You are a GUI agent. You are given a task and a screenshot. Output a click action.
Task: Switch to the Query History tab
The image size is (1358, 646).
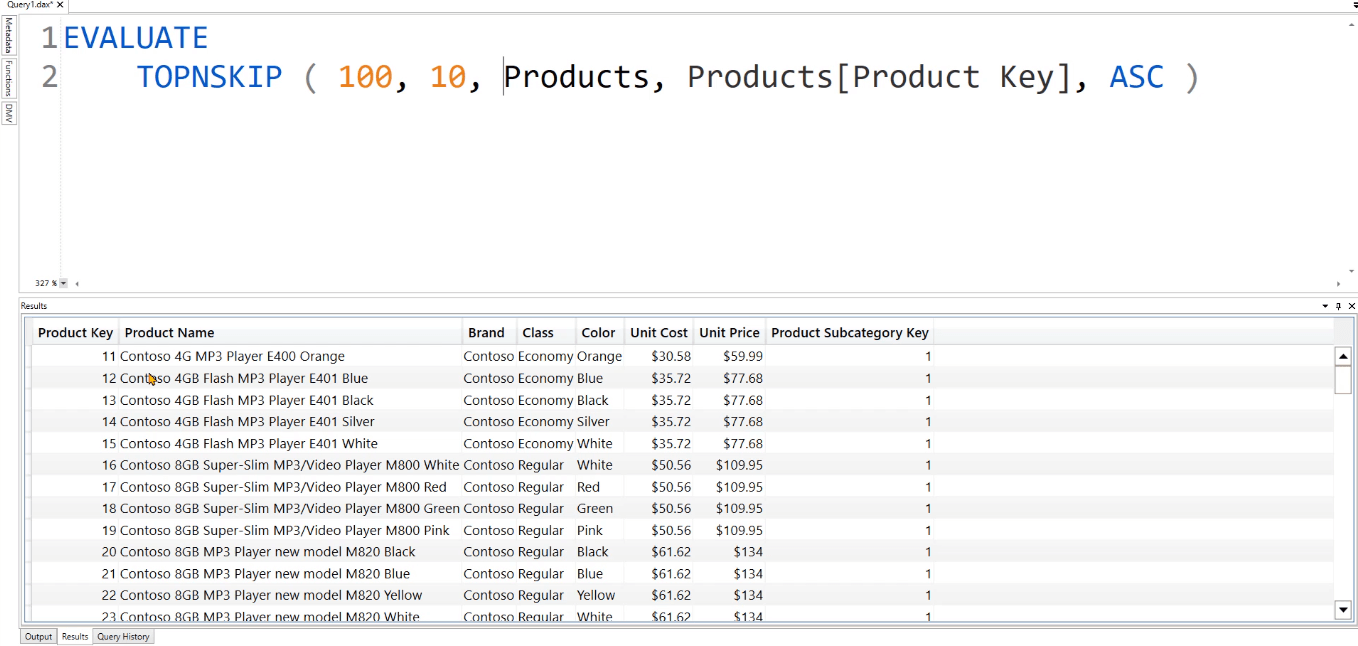coord(123,637)
